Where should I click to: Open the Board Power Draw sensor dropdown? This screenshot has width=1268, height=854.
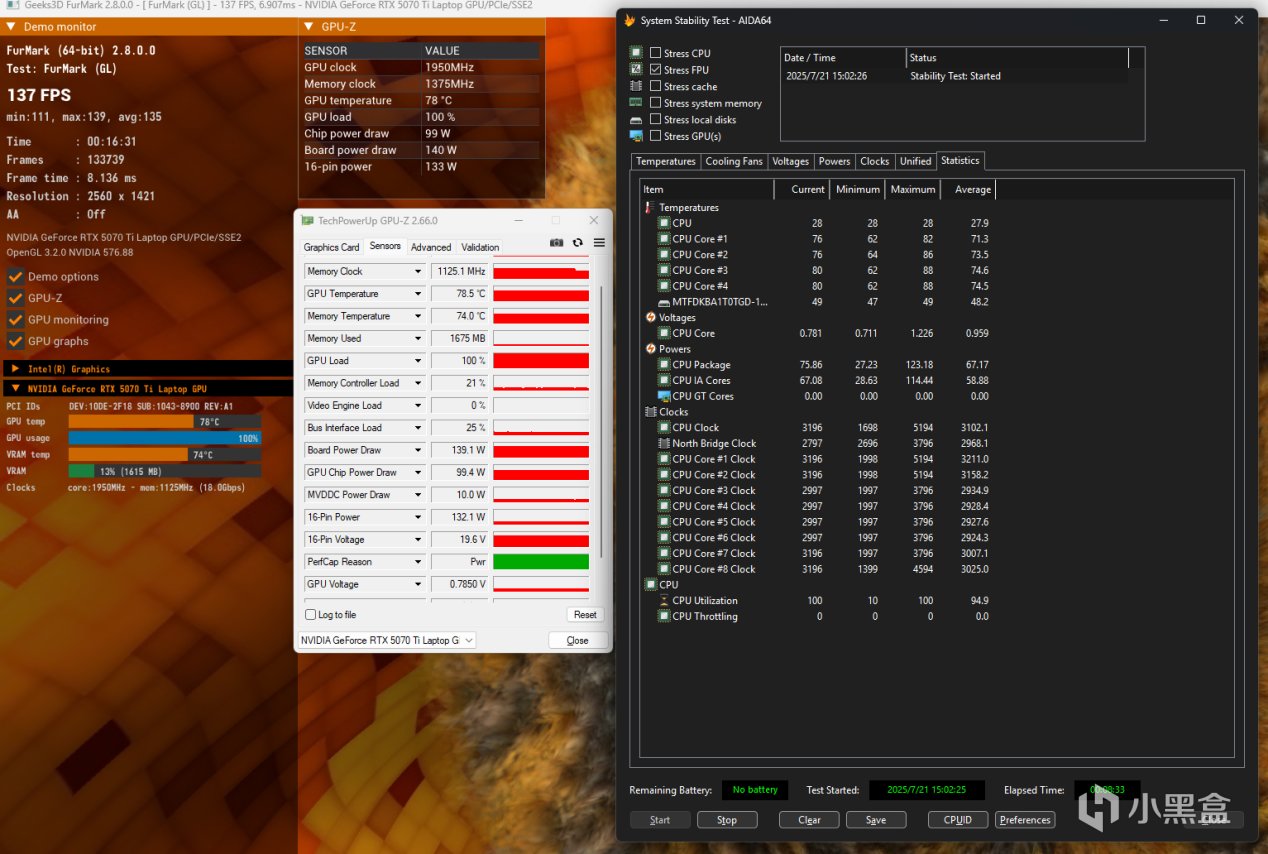[418, 450]
